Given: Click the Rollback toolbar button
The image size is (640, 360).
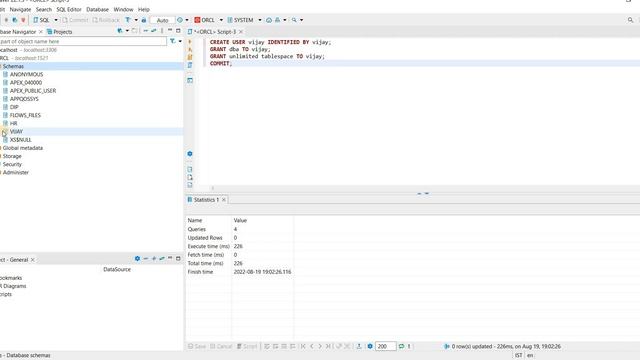Looking at the screenshot, I should pyautogui.click(x=106, y=20).
